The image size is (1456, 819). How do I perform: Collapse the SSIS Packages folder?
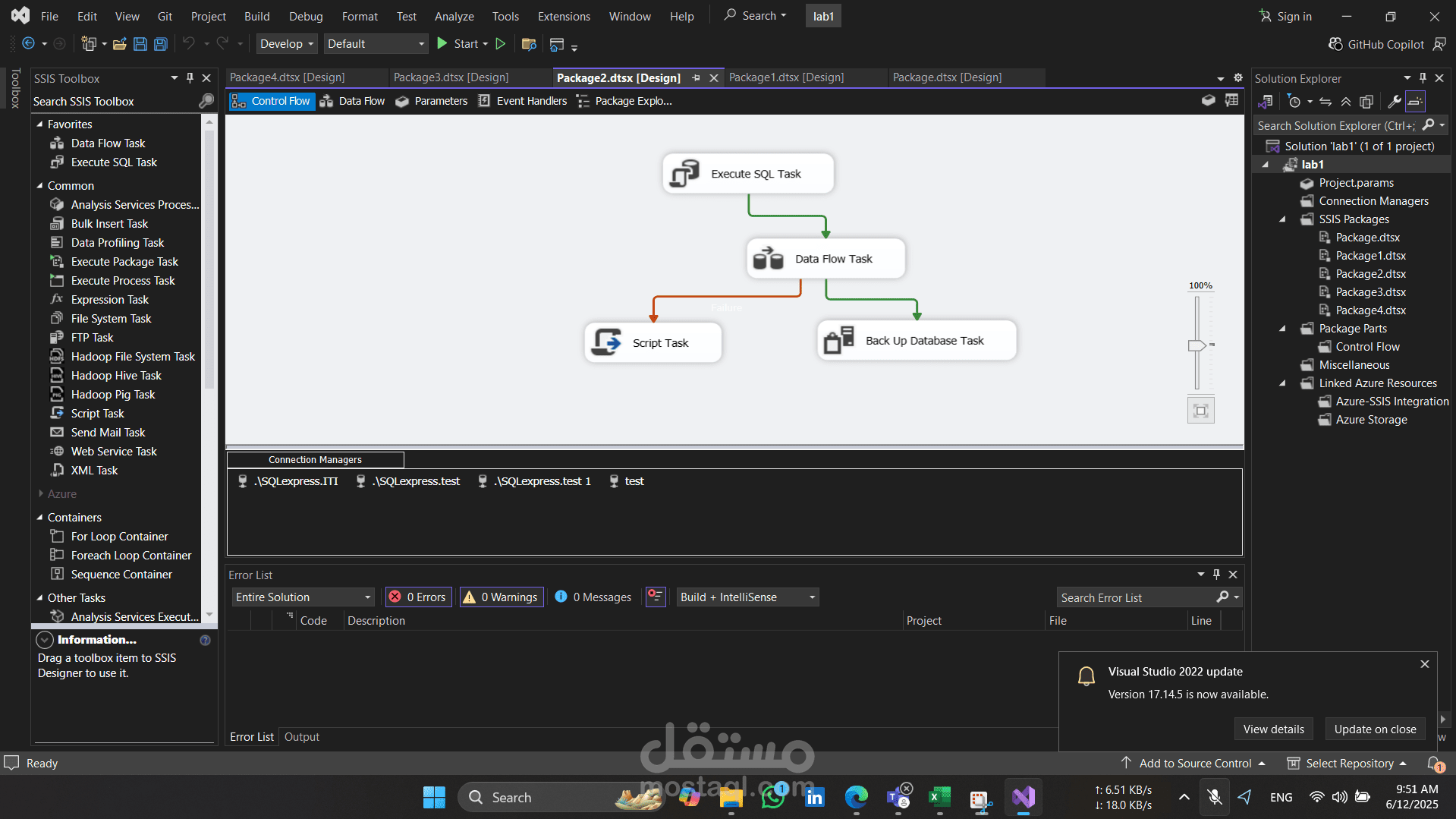tap(1282, 219)
